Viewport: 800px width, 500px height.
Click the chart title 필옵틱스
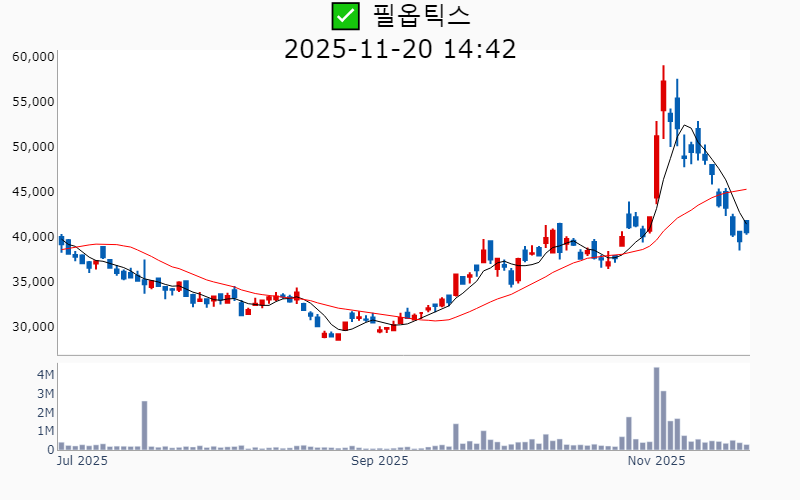pos(421,16)
